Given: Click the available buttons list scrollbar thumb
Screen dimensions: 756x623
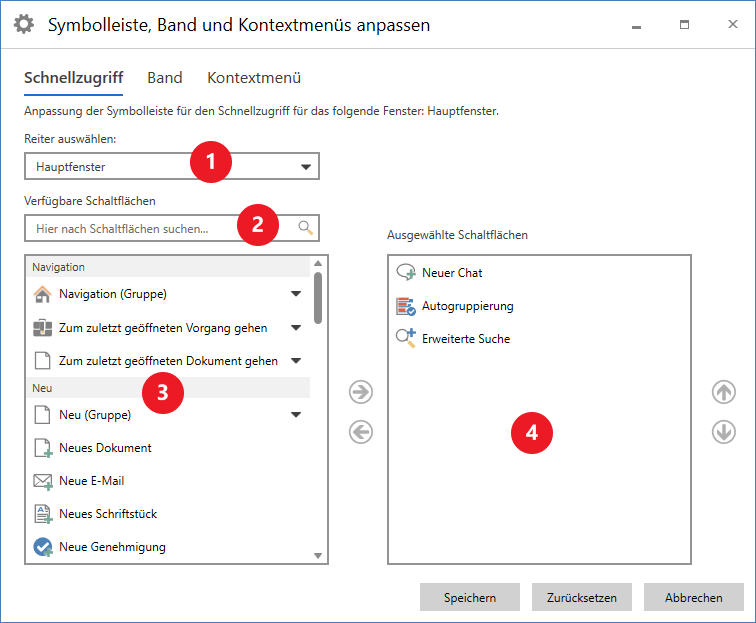Looking at the screenshot, I should click(x=318, y=298).
